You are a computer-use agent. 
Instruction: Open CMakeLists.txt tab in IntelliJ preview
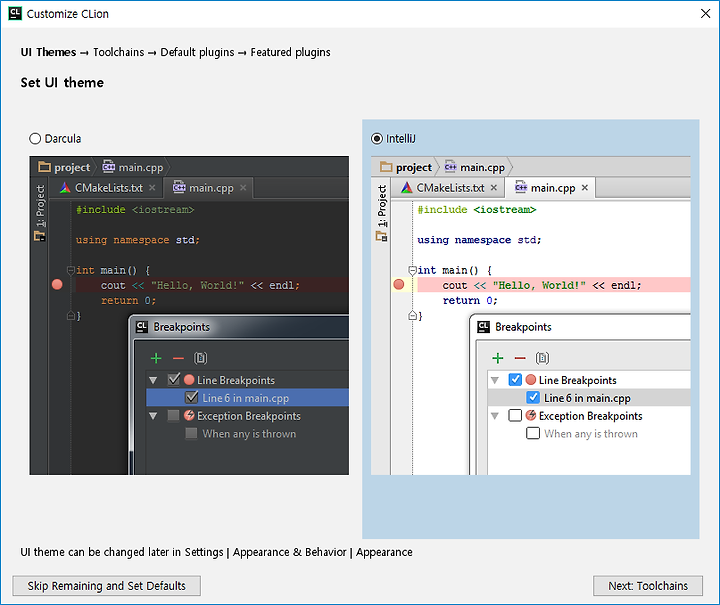click(x=446, y=188)
